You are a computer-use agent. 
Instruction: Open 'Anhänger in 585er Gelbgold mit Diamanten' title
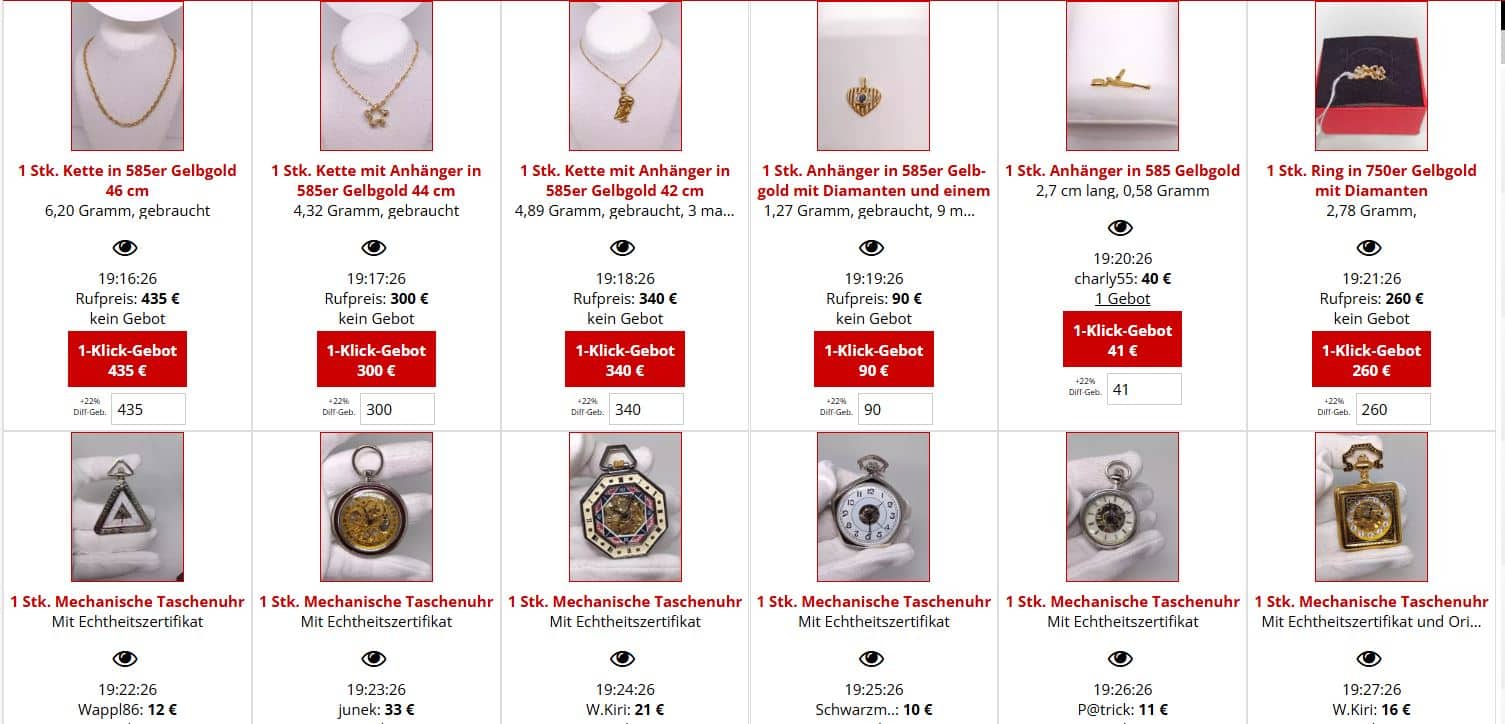coord(874,181)
